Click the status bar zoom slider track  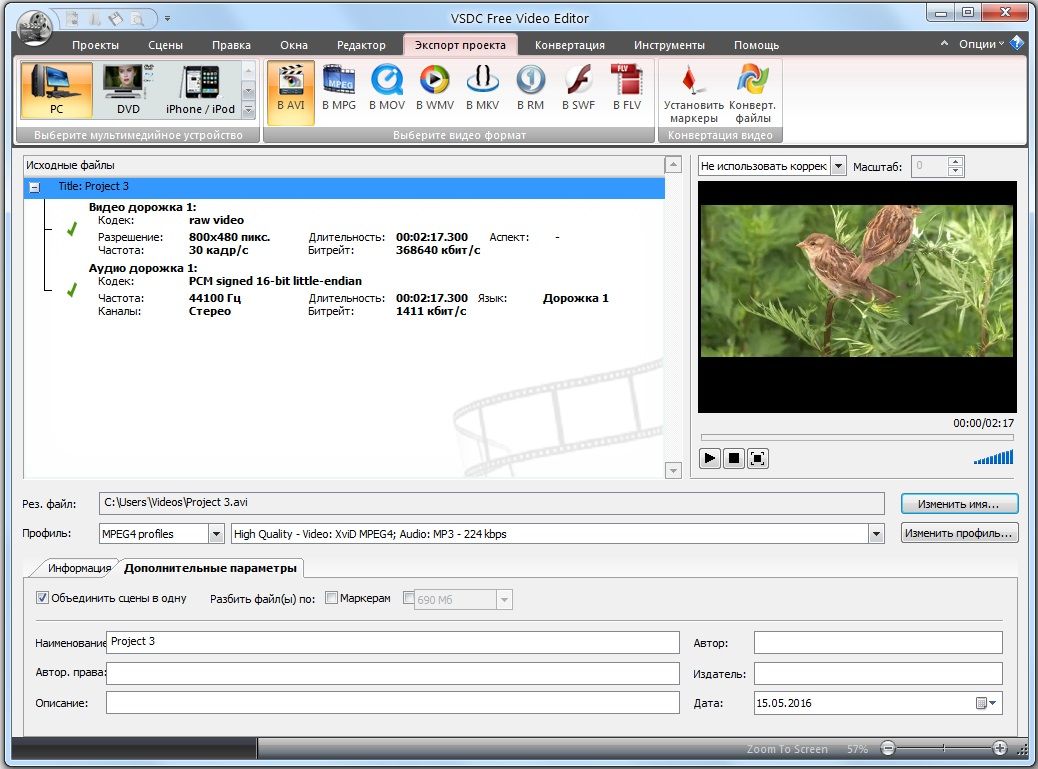tap(944, 748)
